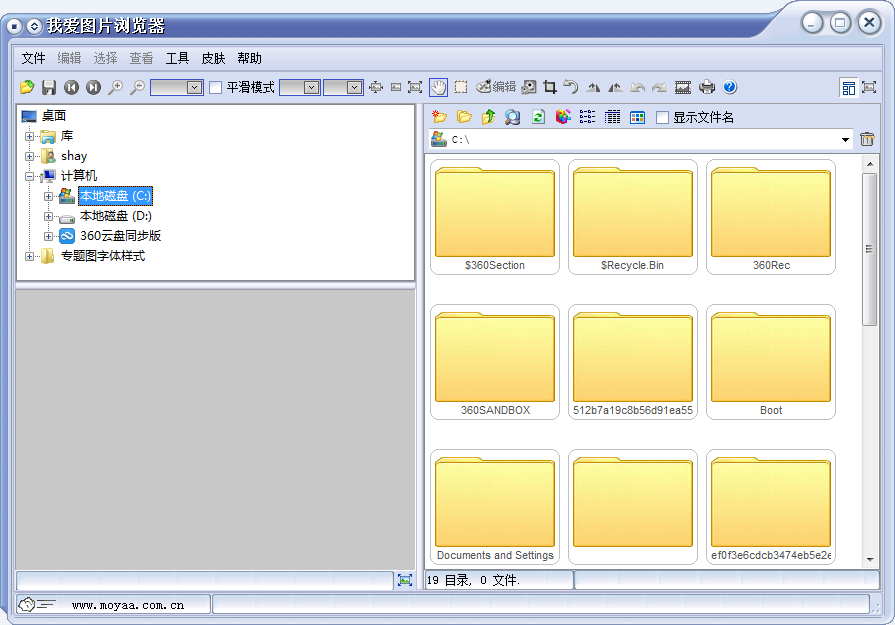Open the 皮肤 menu
Viewport: 895px width, 625px height.
click(x=213, y=59)
